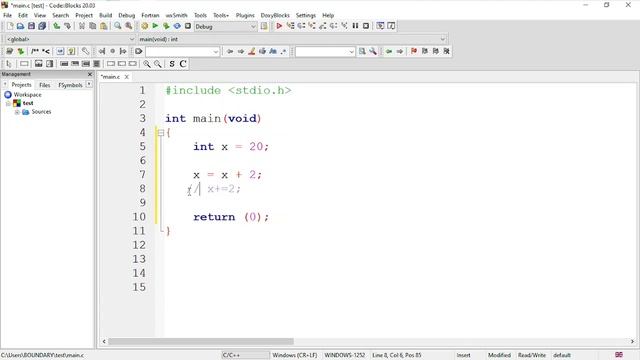Click the Redo arrow icon

click(67, 26)
